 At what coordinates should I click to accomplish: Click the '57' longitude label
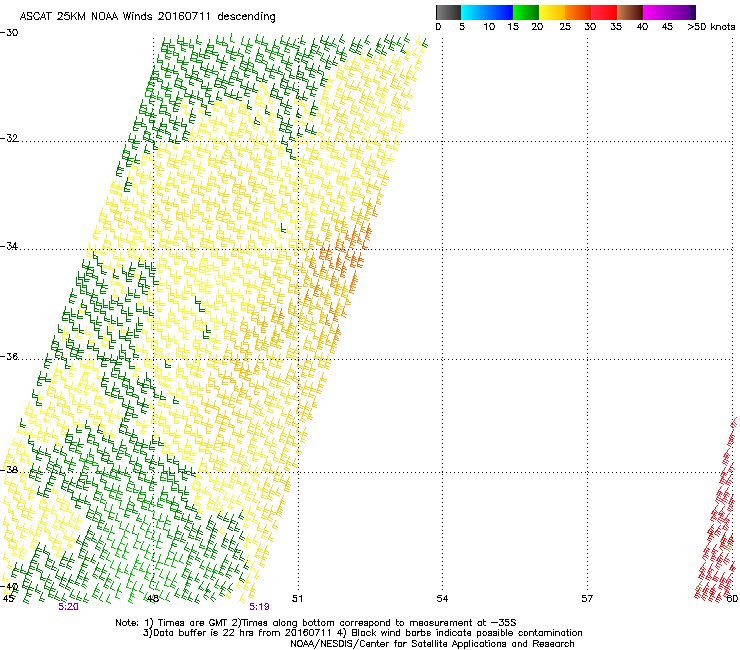[x=587, y=599]
